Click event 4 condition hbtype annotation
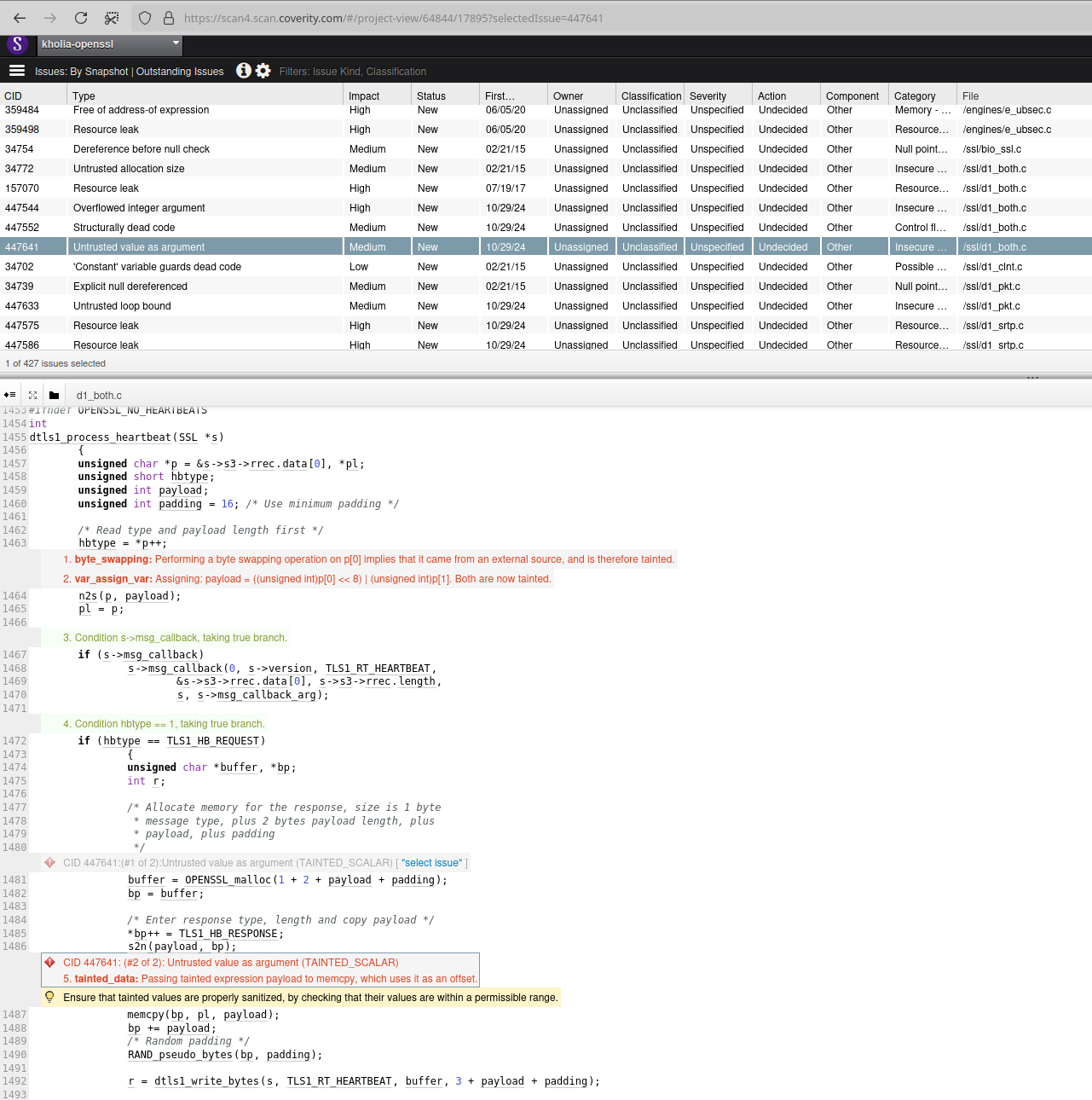Viewport: 1092px width, 1100px height. (165, 724)
